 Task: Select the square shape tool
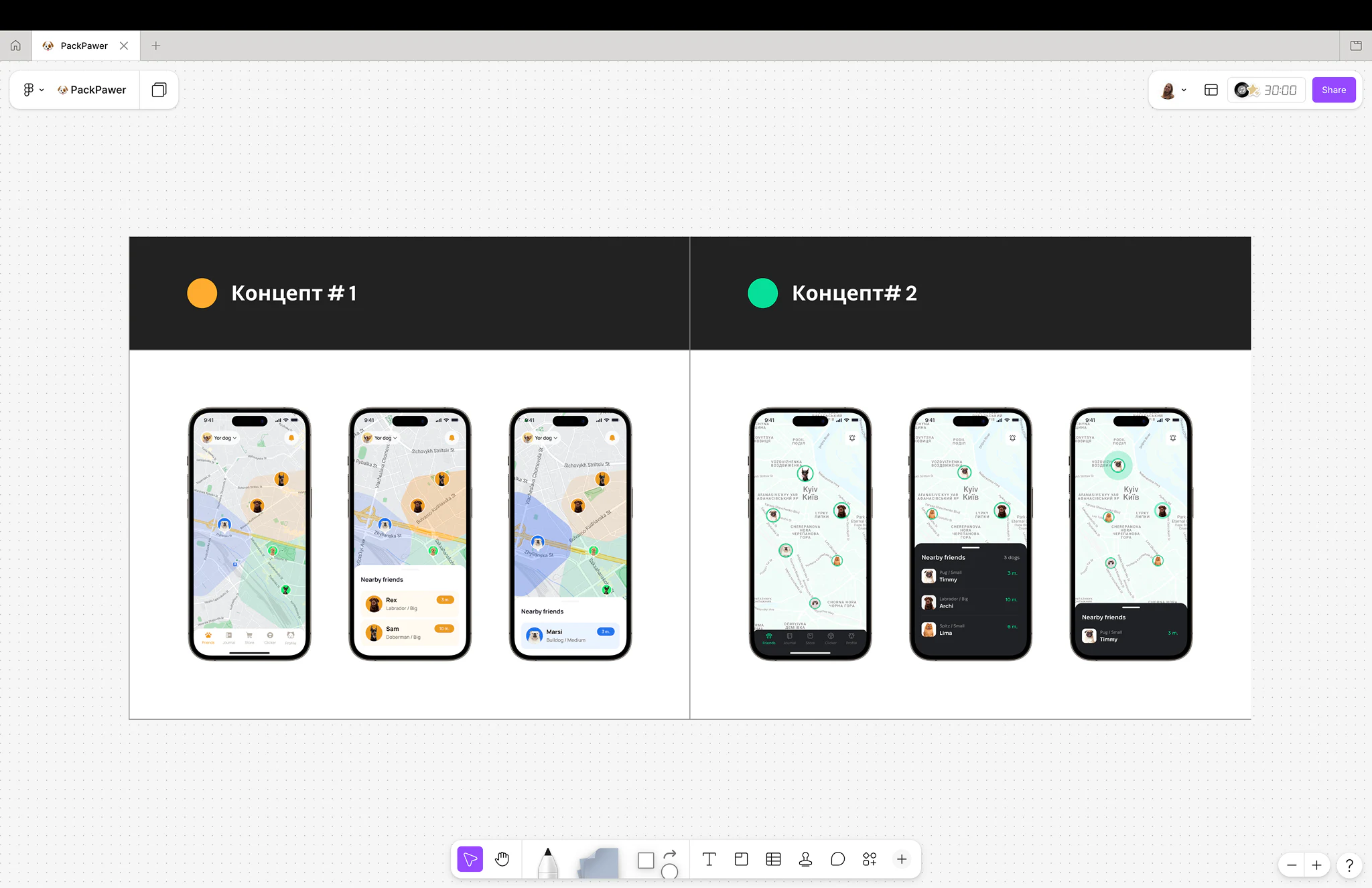click(646, 860)
